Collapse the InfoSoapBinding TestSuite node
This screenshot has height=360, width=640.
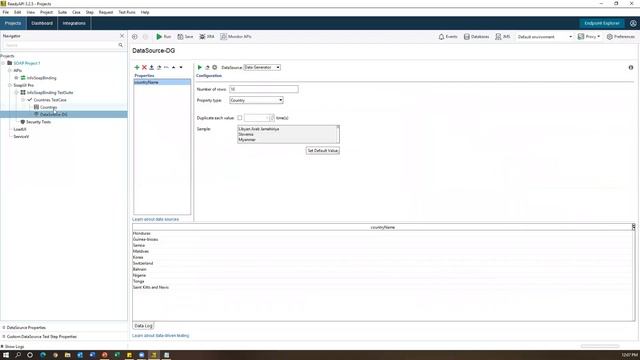pyautogui.click(x=17, y=93)
